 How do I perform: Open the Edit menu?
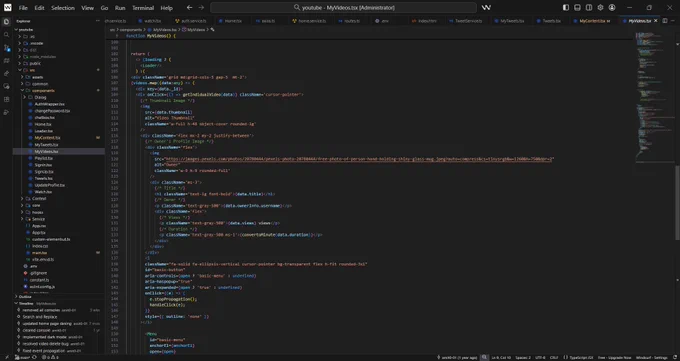coord(39,8)
